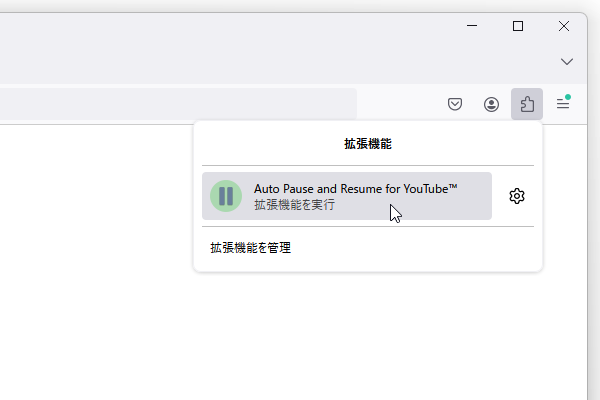600x400 pixels.
Task: Maximize the Firefox window
Action: point(518,26)
